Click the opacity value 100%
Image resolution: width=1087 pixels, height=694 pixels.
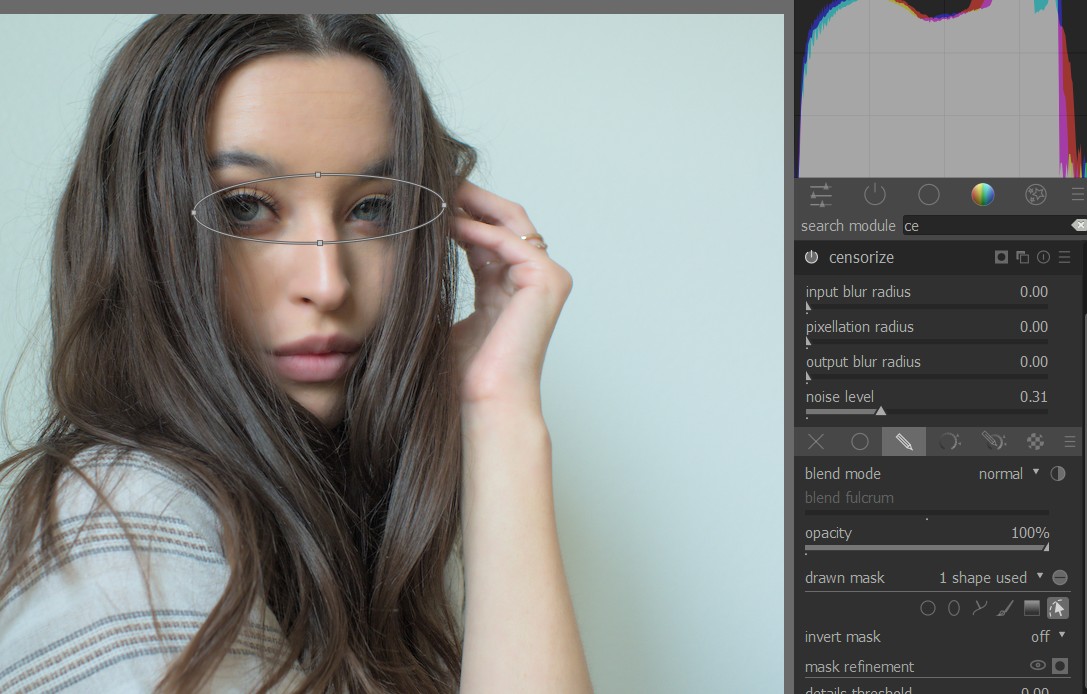[x=1029, y=532]
